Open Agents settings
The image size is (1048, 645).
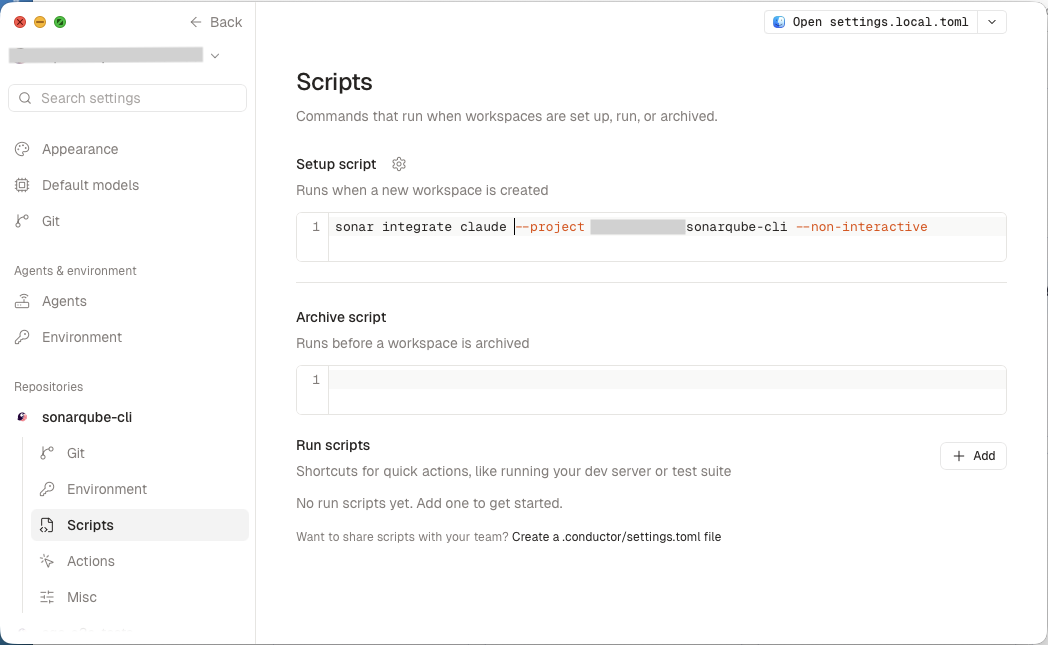coord(63,301)
